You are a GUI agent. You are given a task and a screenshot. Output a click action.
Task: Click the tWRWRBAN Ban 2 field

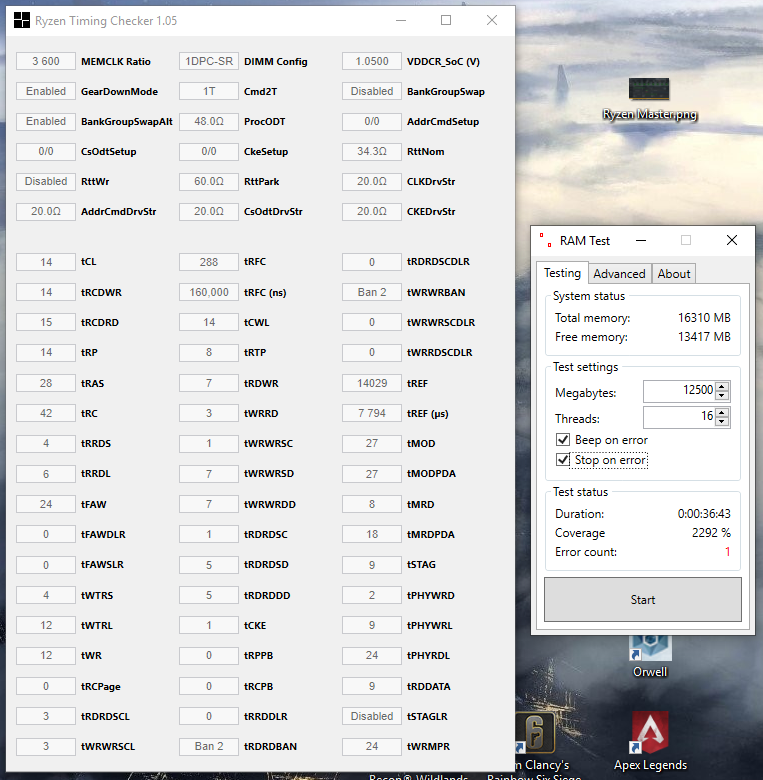pyautogui.click(x=372, y=292)
